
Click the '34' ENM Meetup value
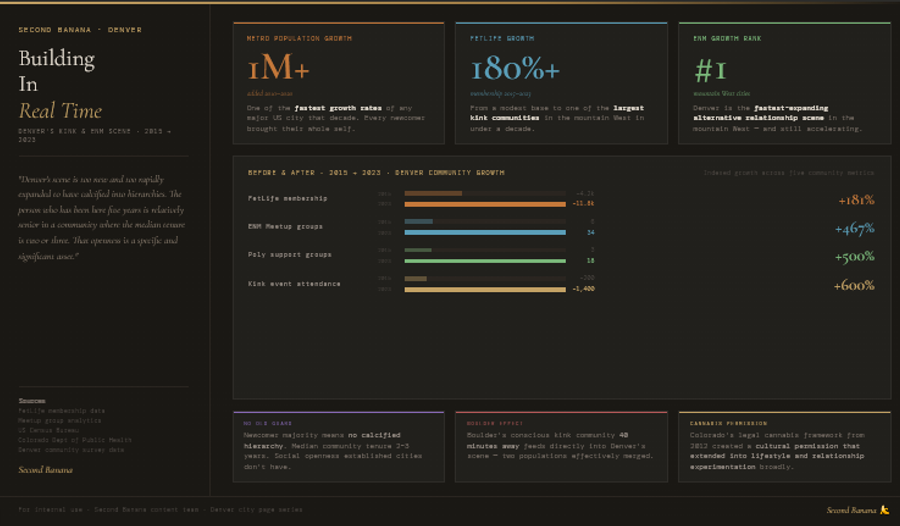coord(591,233)
